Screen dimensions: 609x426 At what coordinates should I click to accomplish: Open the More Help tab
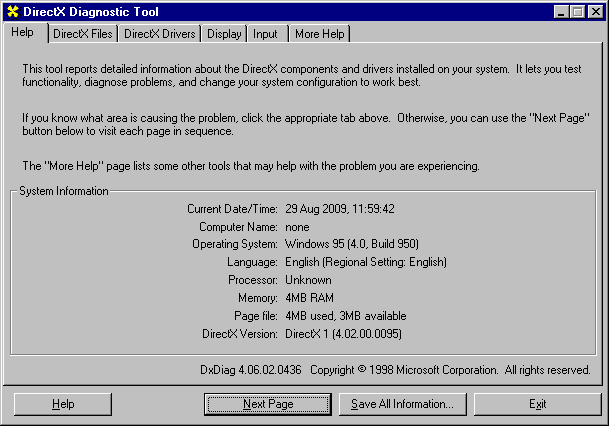(x=319, y=34)
